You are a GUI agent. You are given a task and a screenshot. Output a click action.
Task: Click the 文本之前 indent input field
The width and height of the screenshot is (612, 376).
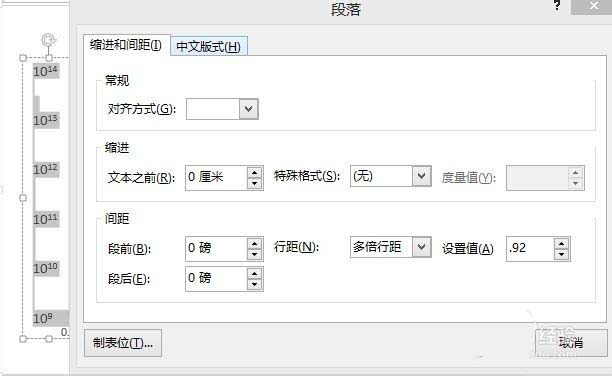[x=216, y=178]
